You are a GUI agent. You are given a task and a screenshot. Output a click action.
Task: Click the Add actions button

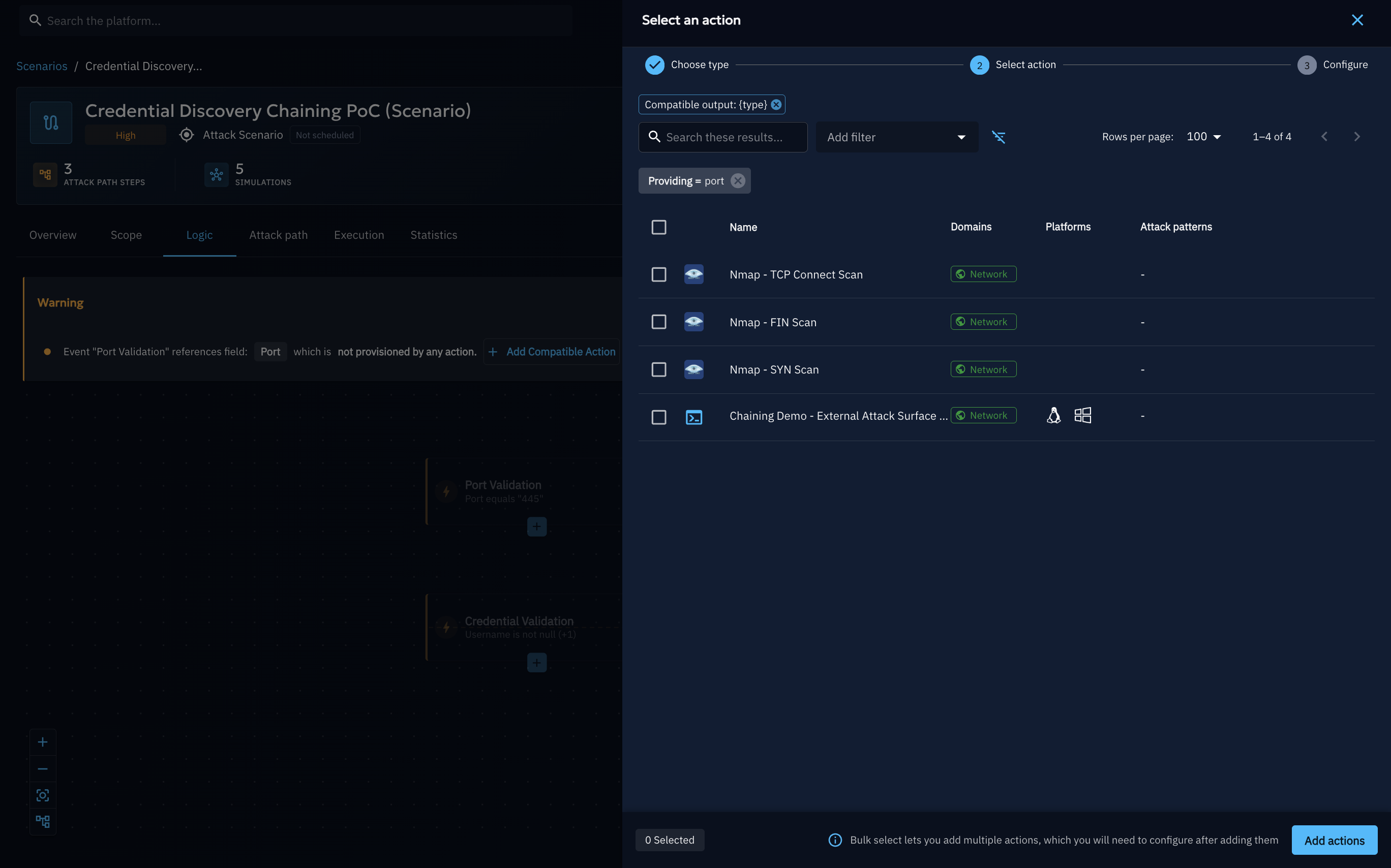point(1334,840)
